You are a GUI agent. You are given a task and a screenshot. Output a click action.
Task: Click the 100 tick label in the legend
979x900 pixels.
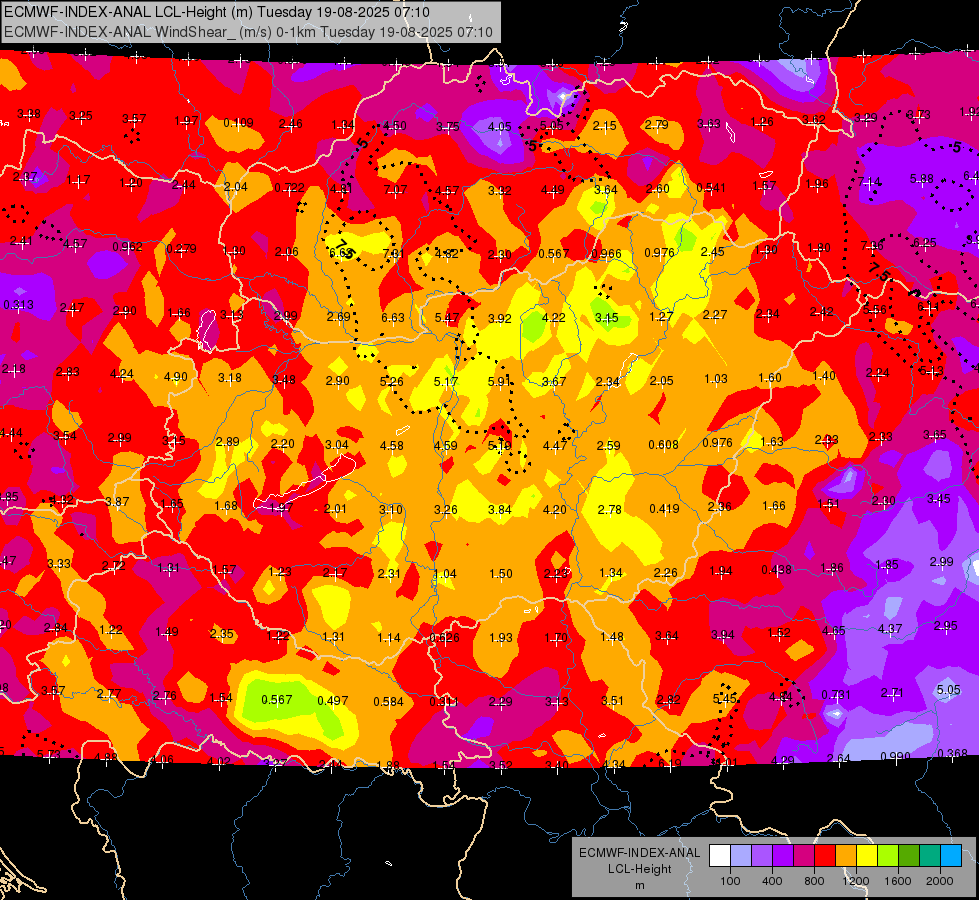(x=730, y=881)
